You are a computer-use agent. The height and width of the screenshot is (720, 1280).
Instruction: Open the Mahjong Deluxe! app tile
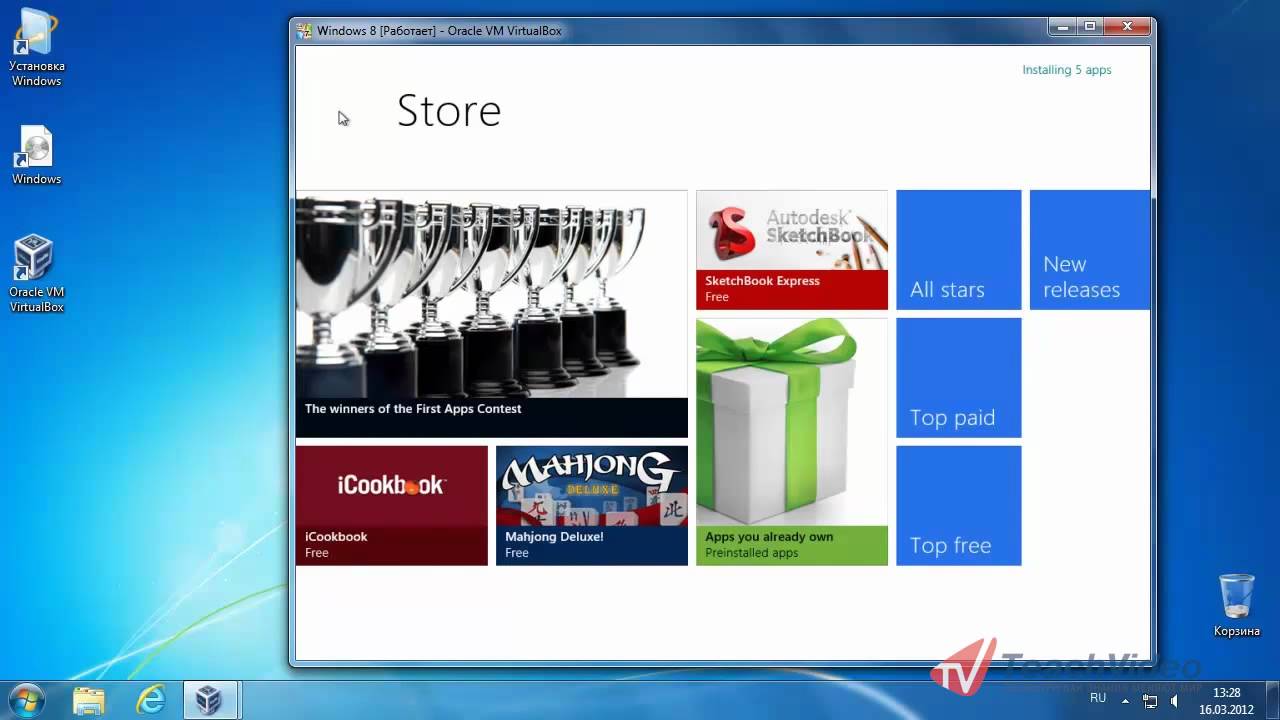[x=592, y=506]
